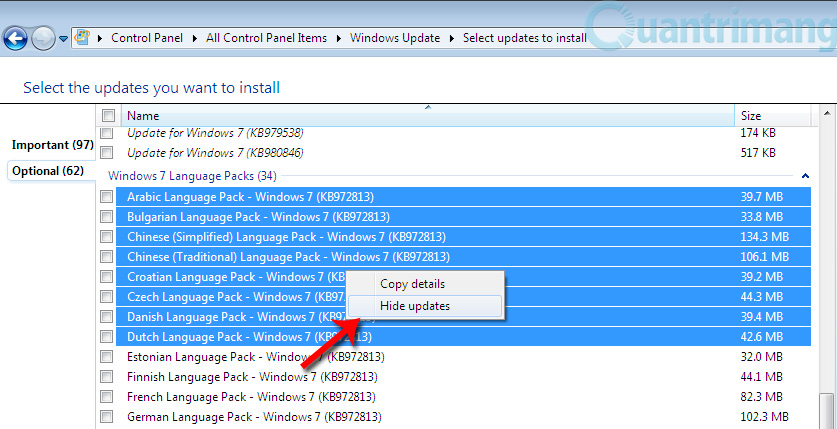Click the vertical scrollbar thumb
837x429 pixels.
click(x=826, y=411)
